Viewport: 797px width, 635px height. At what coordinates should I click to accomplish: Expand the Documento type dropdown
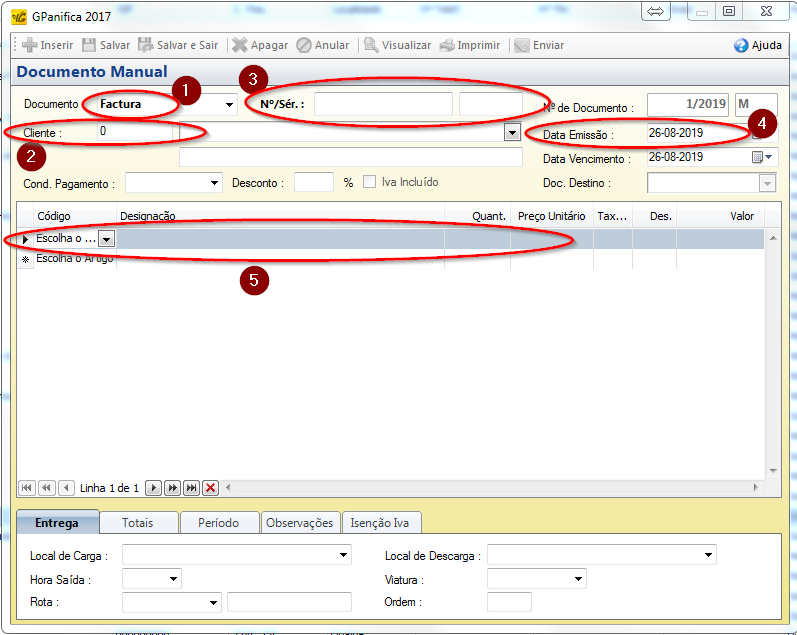tap(229, 105)
